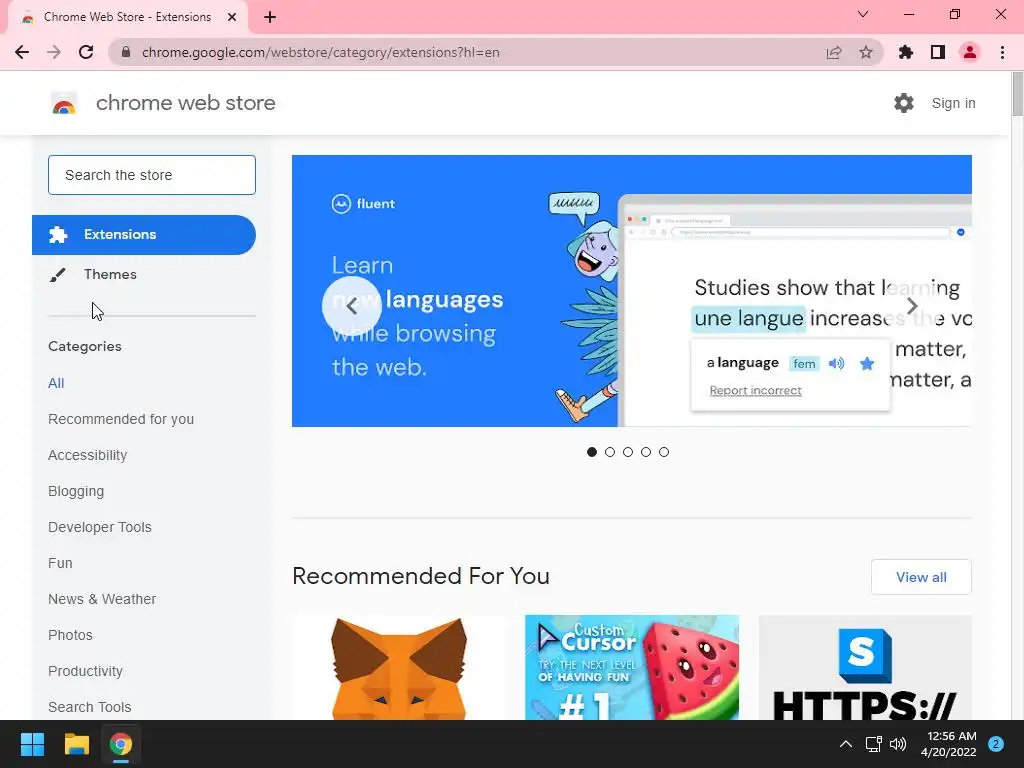Screen dimensions: 1024x768
Task: Sign in to the web store
Action: 953,103
